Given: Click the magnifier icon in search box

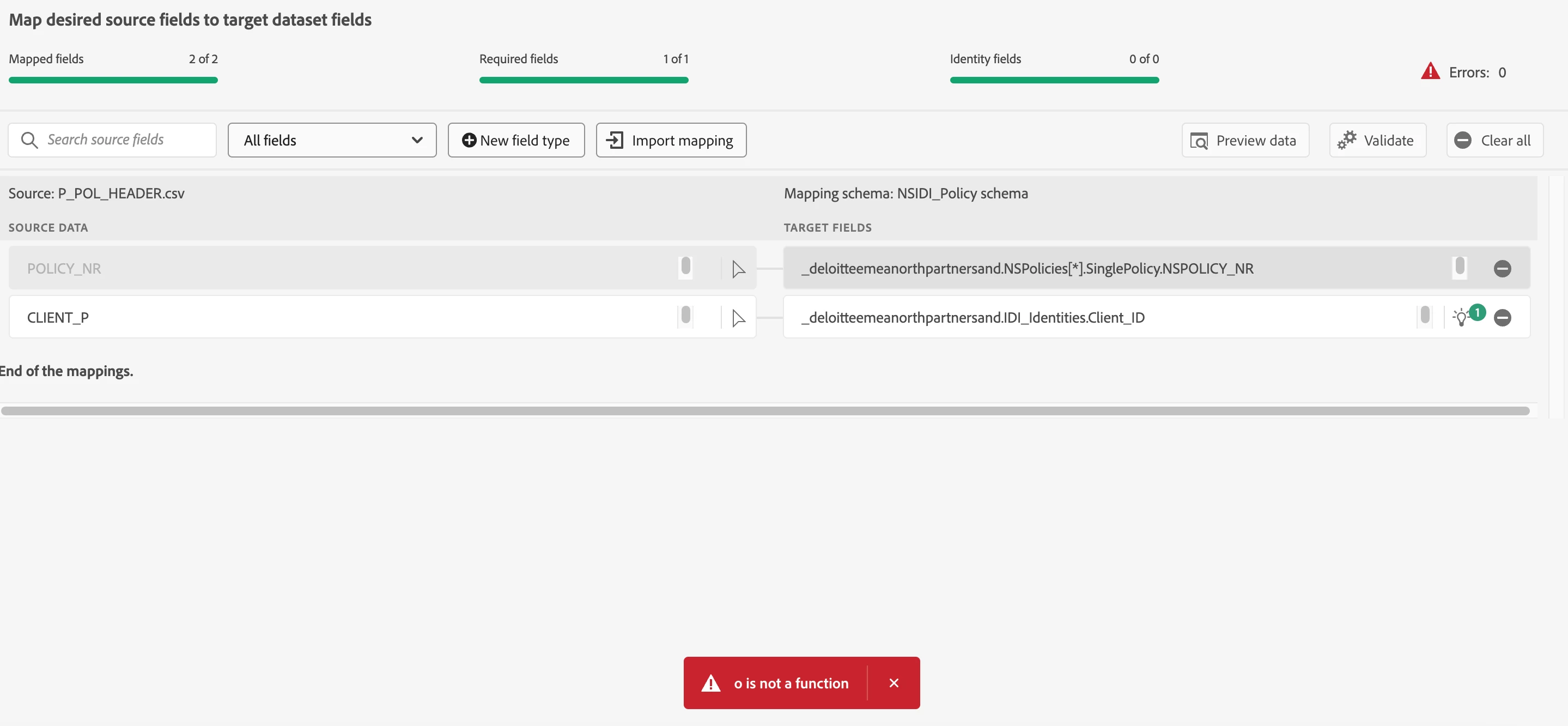Looking at the screenshot, I should point(29,140).
